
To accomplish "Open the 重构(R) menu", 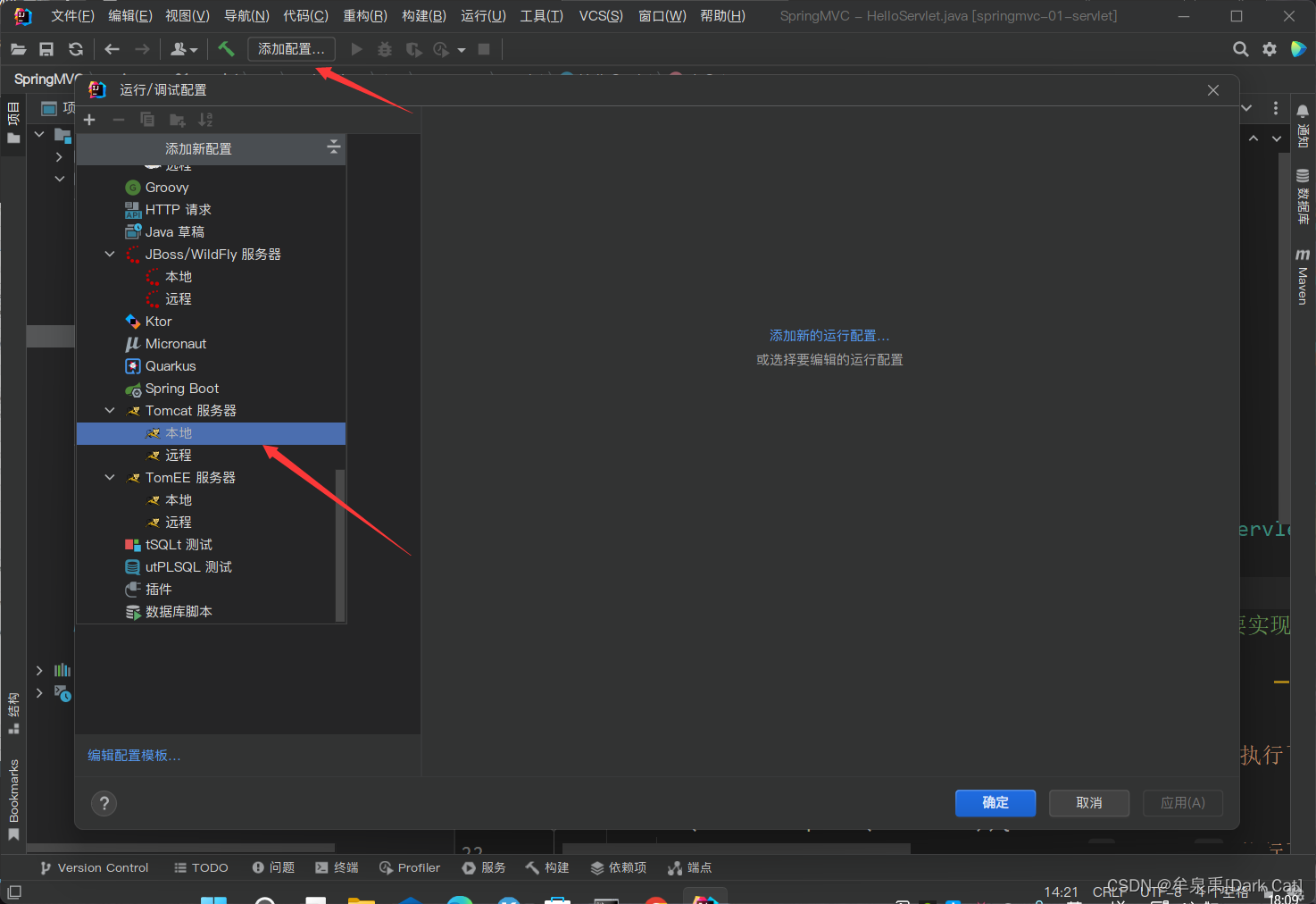I will pyautogui.click(x=365, y=16).
